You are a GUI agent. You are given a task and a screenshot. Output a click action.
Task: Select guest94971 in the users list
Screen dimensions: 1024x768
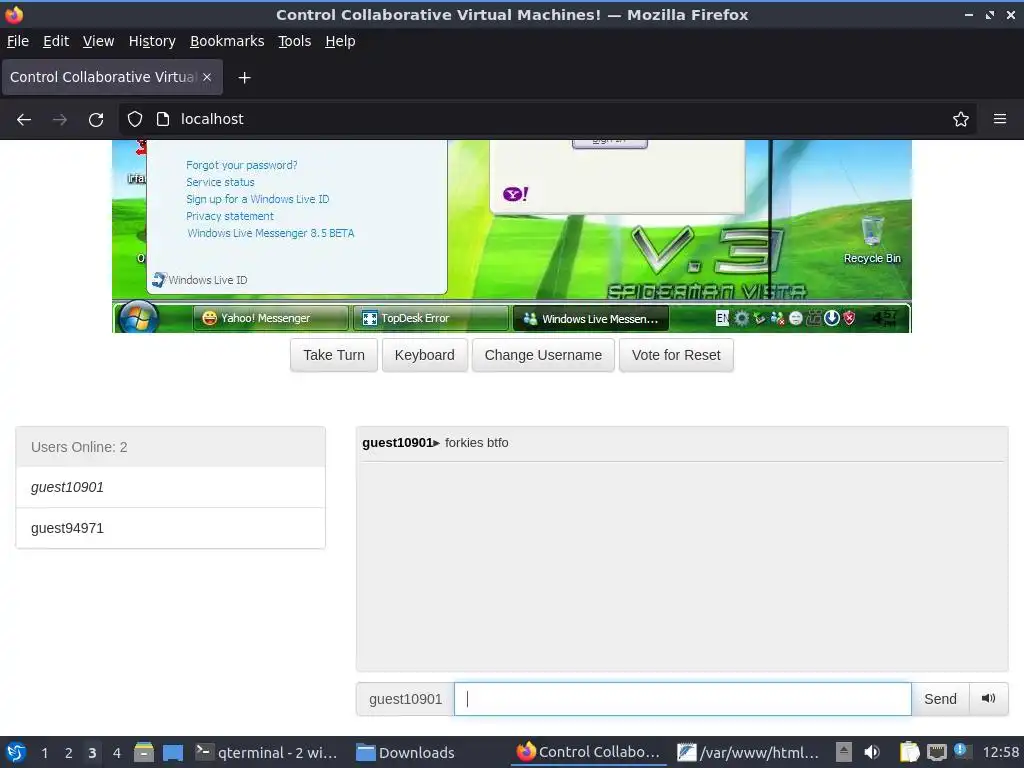tap(170, 528)
